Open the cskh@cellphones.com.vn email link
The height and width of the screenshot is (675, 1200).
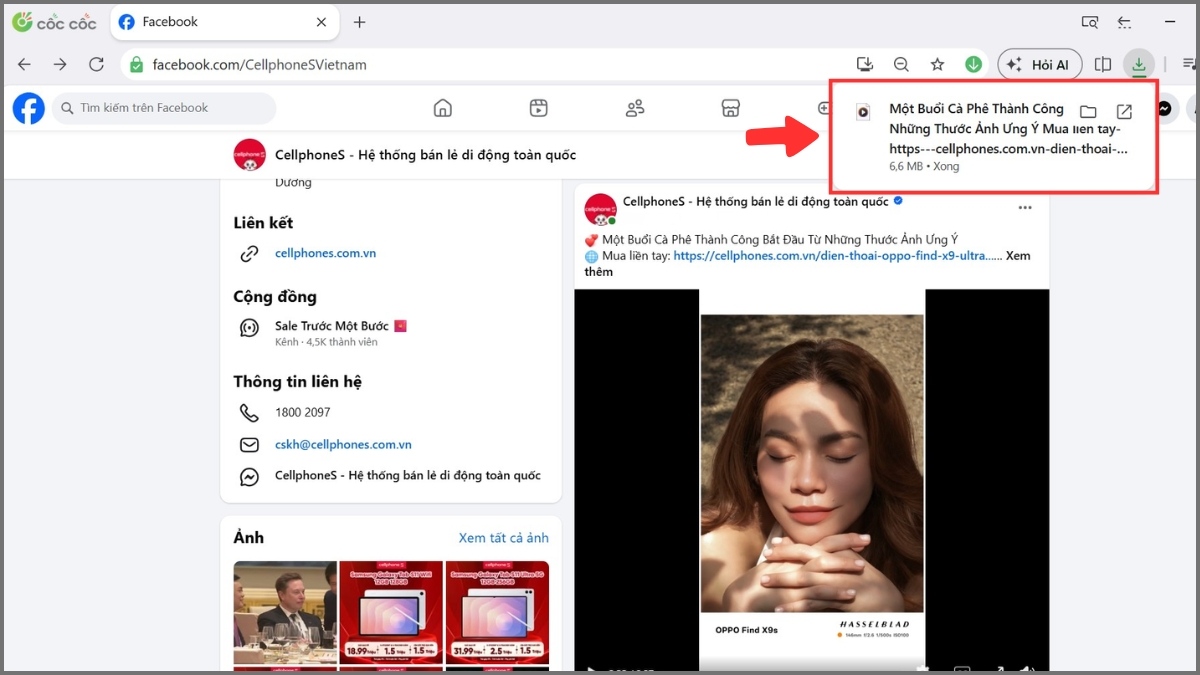pos(343,444)
